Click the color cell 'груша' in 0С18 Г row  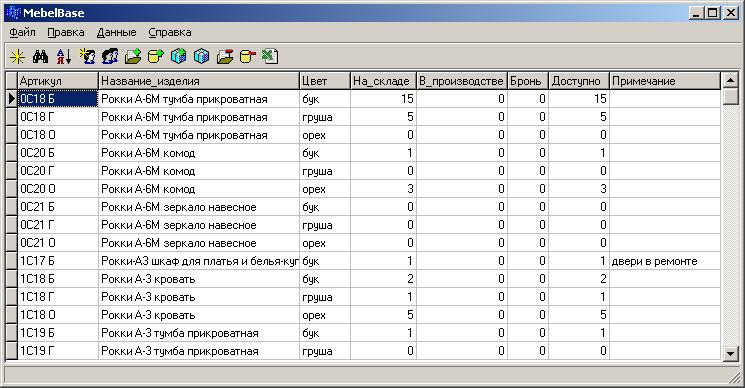click(325, 117)
